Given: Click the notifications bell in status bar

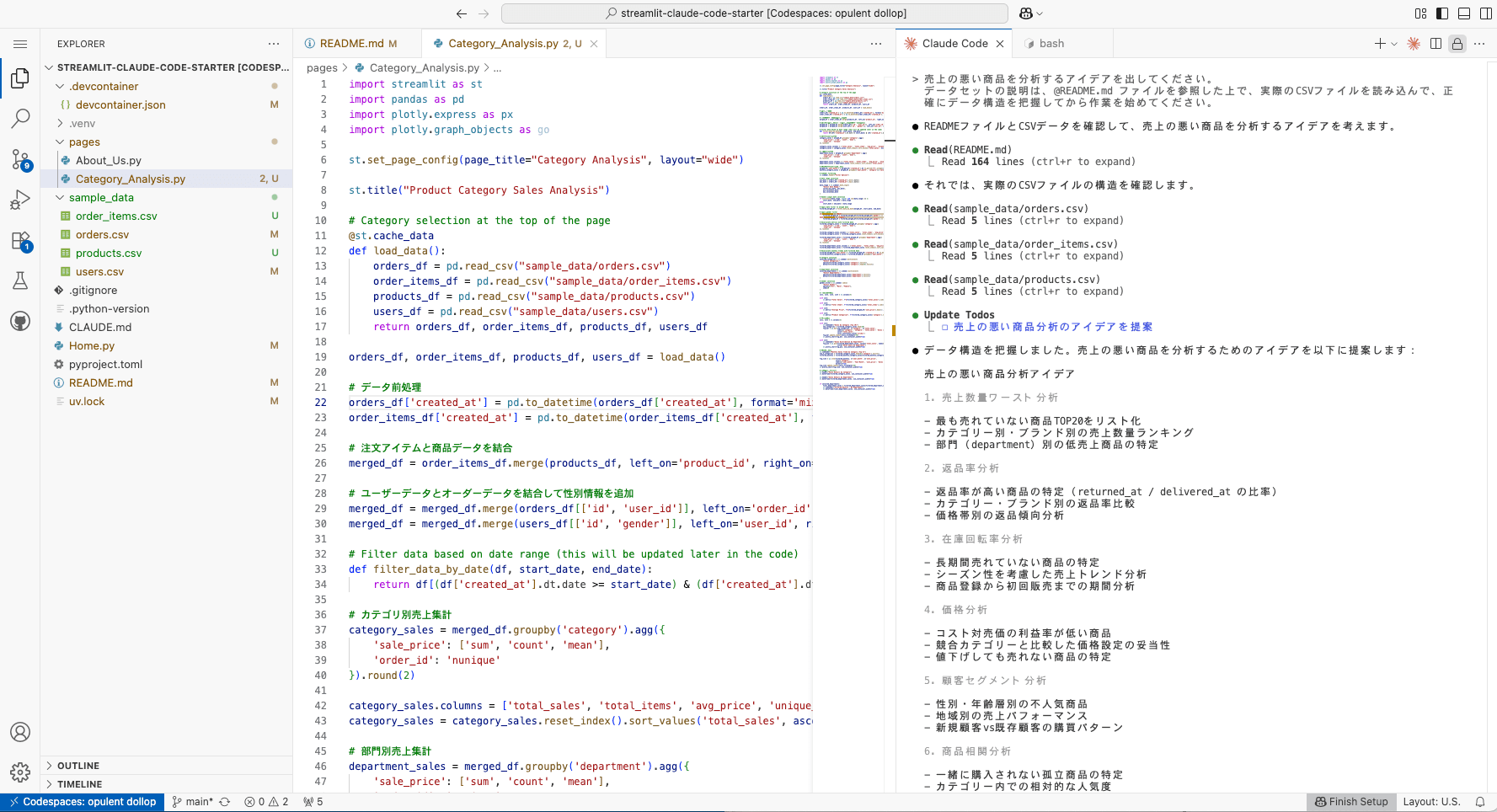Looking at the screenshot, I should click(x=1479, y=802).
